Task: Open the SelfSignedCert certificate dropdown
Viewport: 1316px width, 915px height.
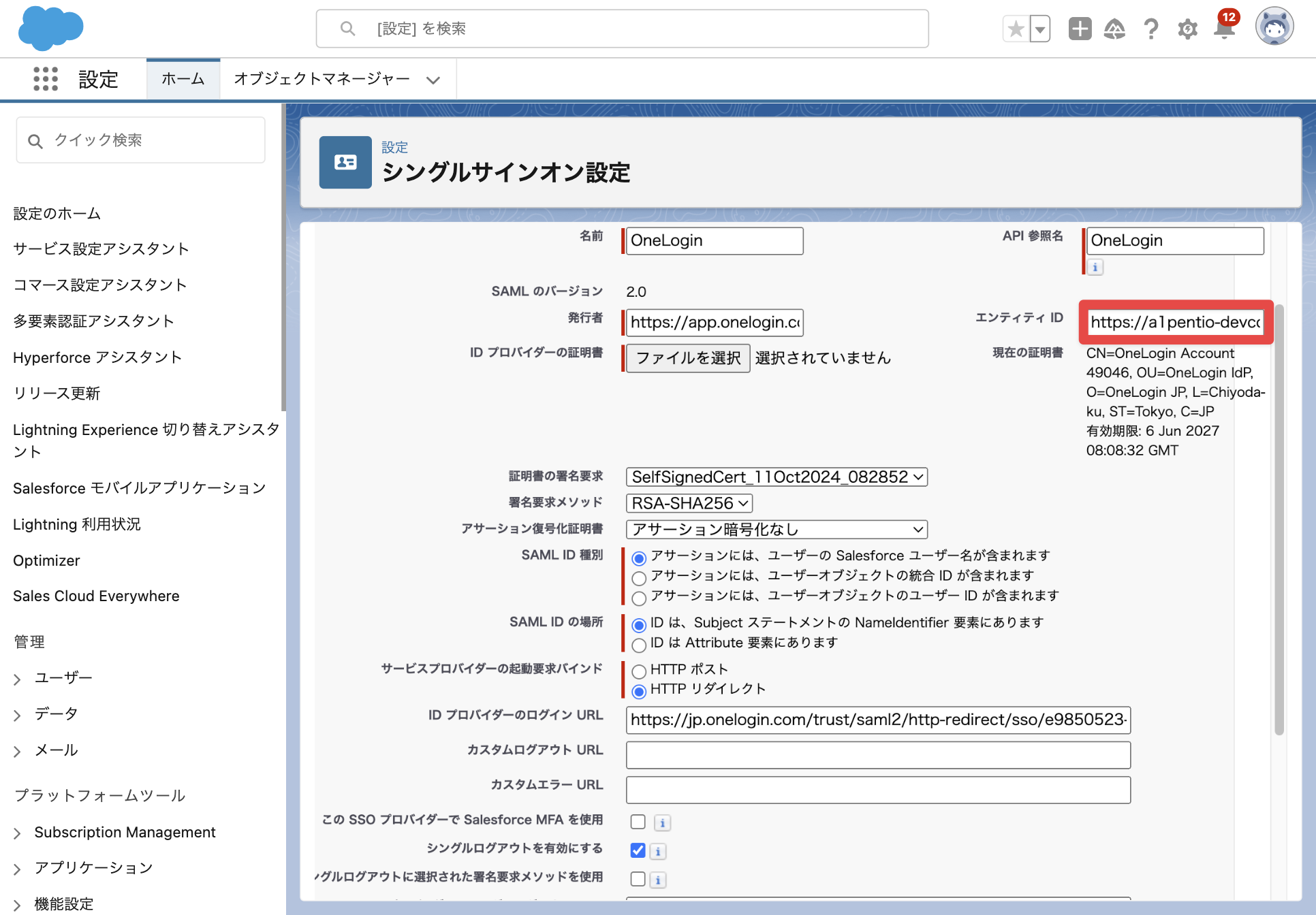Action: [777, 477]
